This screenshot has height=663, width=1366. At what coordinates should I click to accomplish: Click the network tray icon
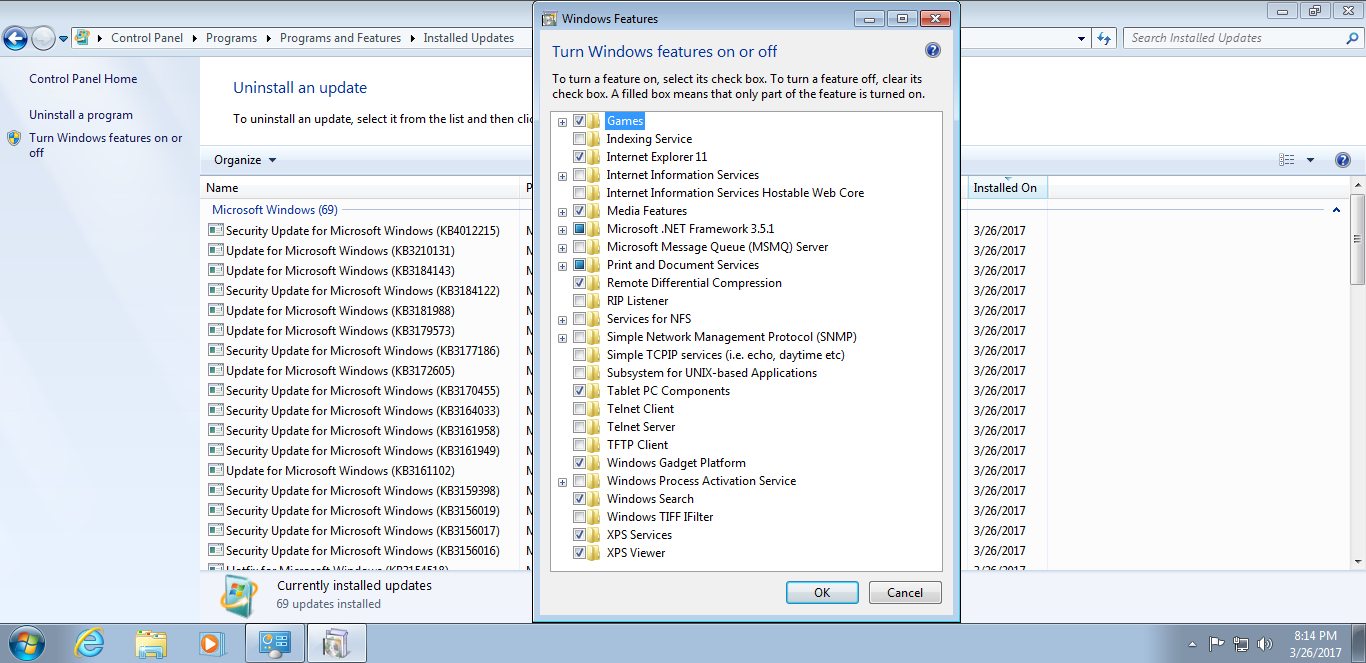pyautogui.click(x=1241, y=644)
